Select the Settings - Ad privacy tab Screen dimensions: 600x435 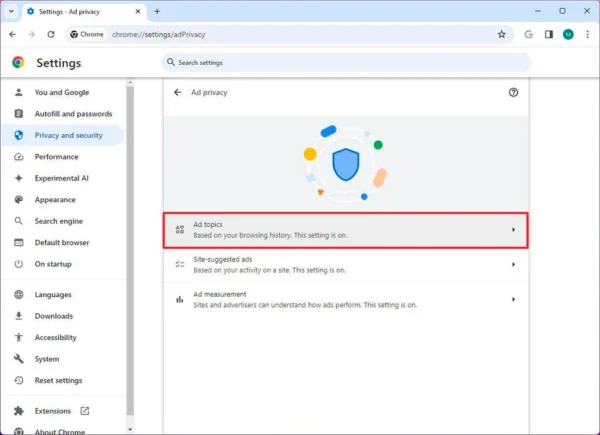(84, 12)
